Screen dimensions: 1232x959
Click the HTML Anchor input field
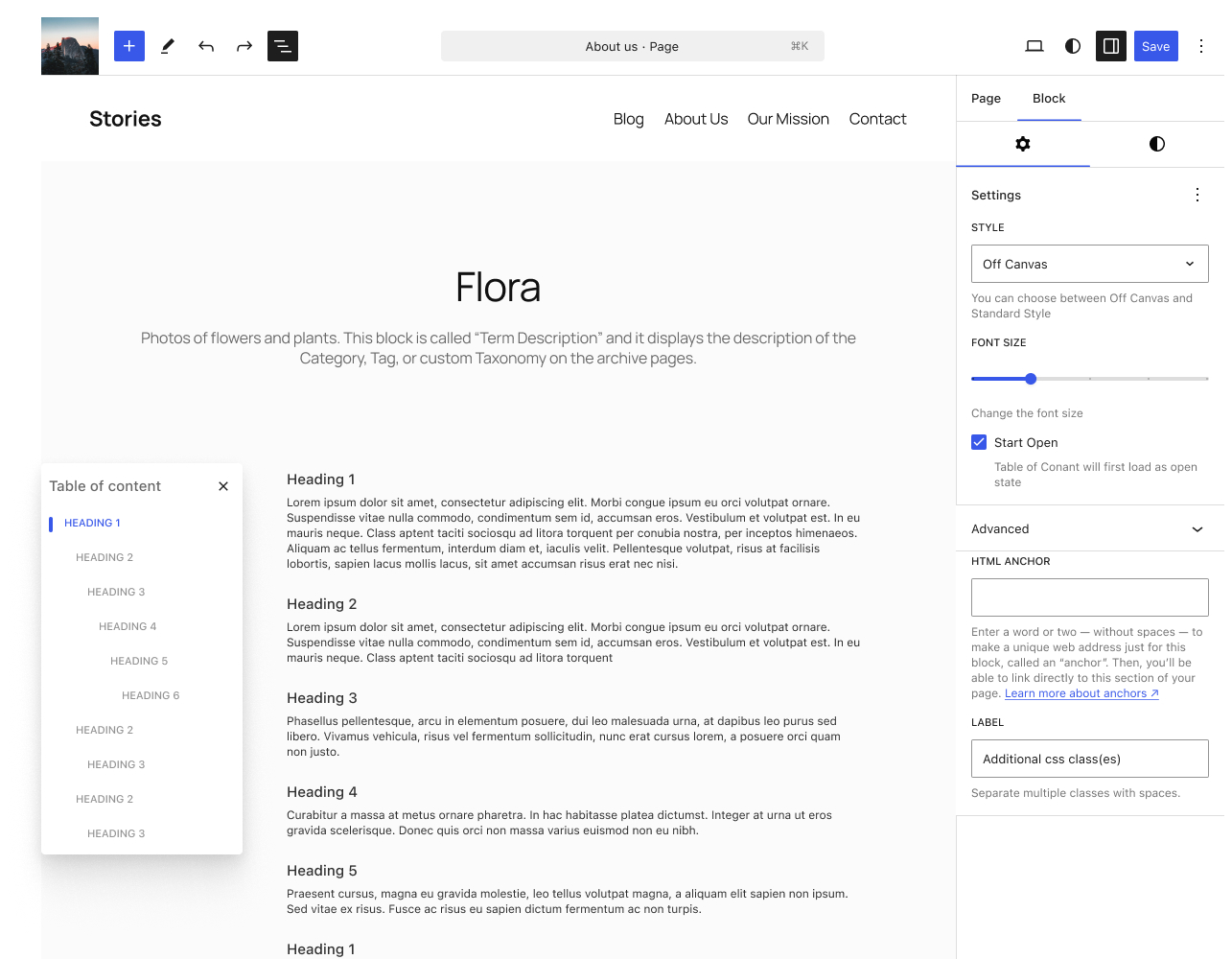1089,597
